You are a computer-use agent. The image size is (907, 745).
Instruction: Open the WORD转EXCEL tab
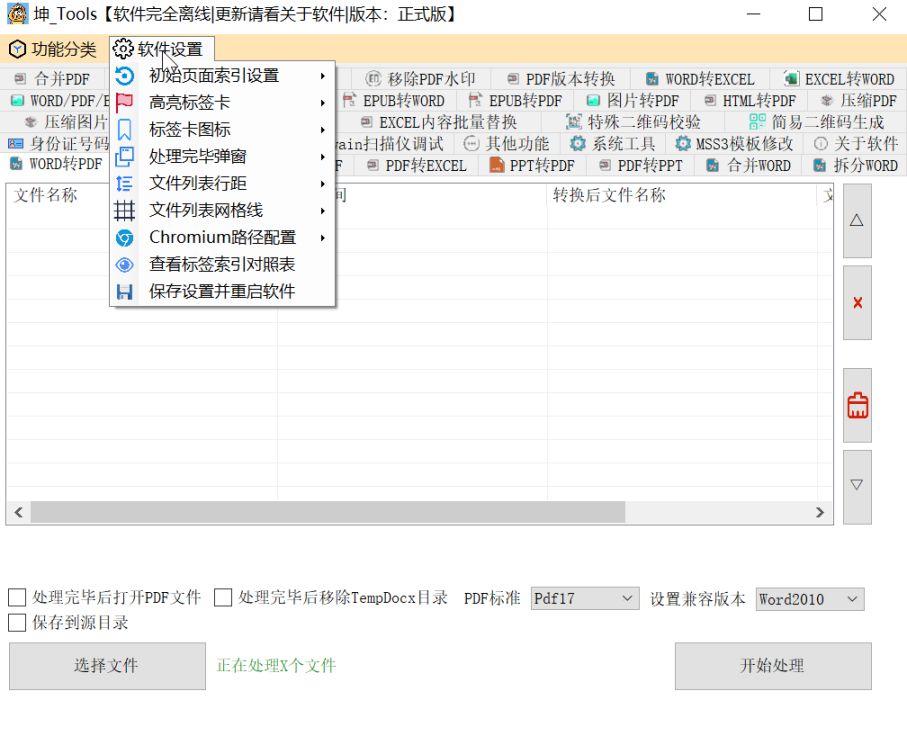pyautogui.click(x=700, y=79)
